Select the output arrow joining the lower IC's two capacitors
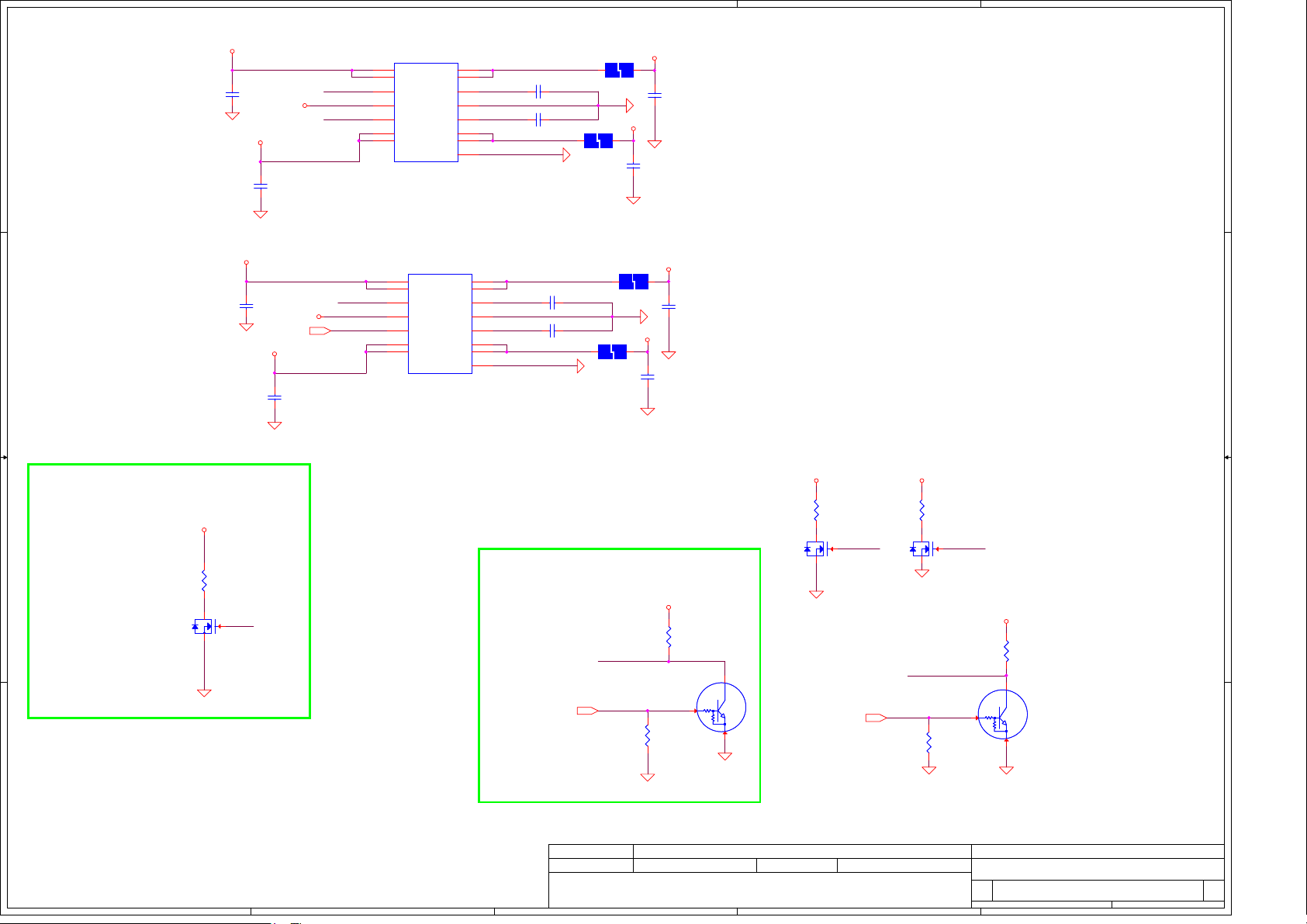The image size is (1307, 924). [644, 317]
